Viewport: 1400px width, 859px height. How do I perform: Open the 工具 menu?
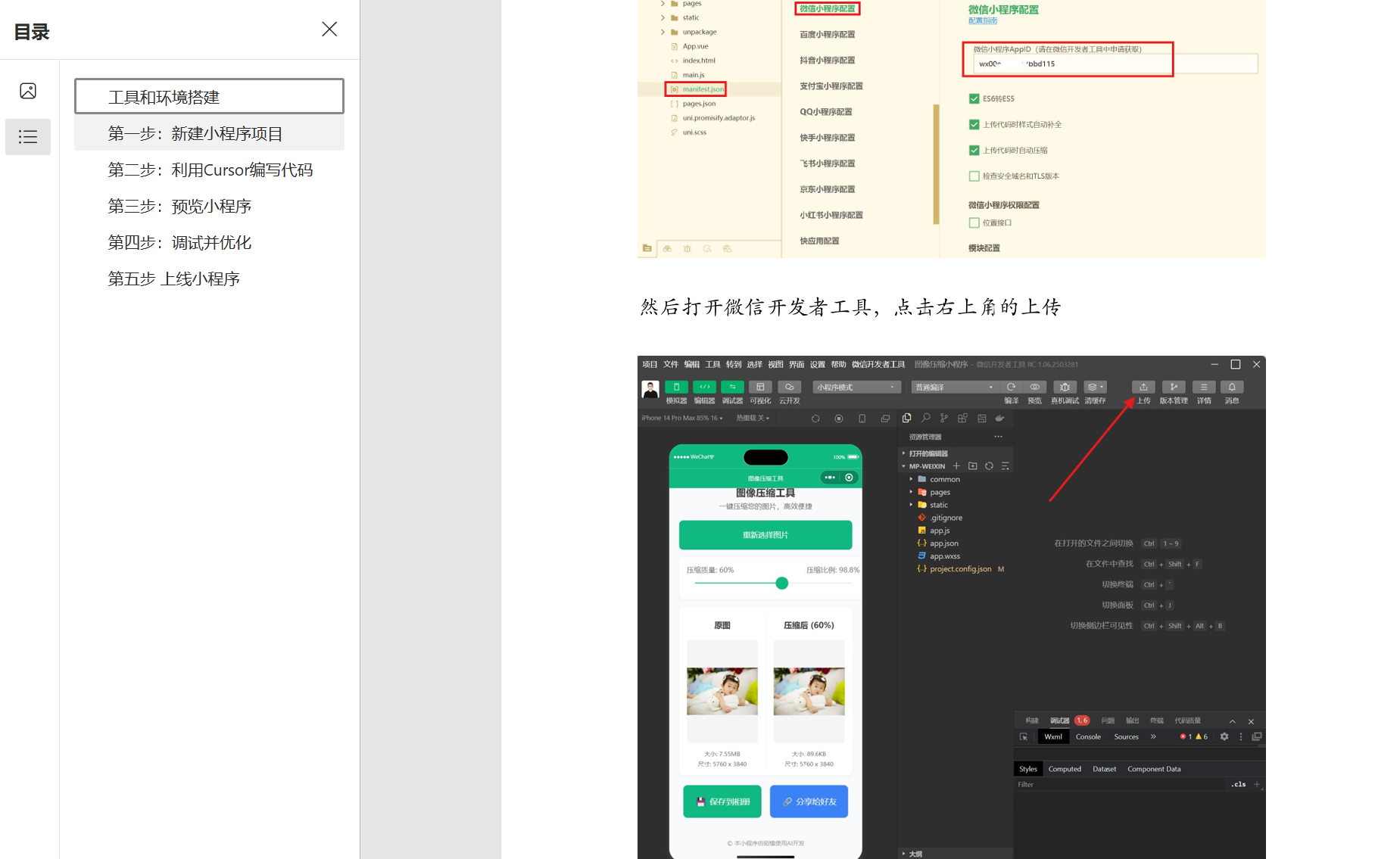click(x=712, y=365)
